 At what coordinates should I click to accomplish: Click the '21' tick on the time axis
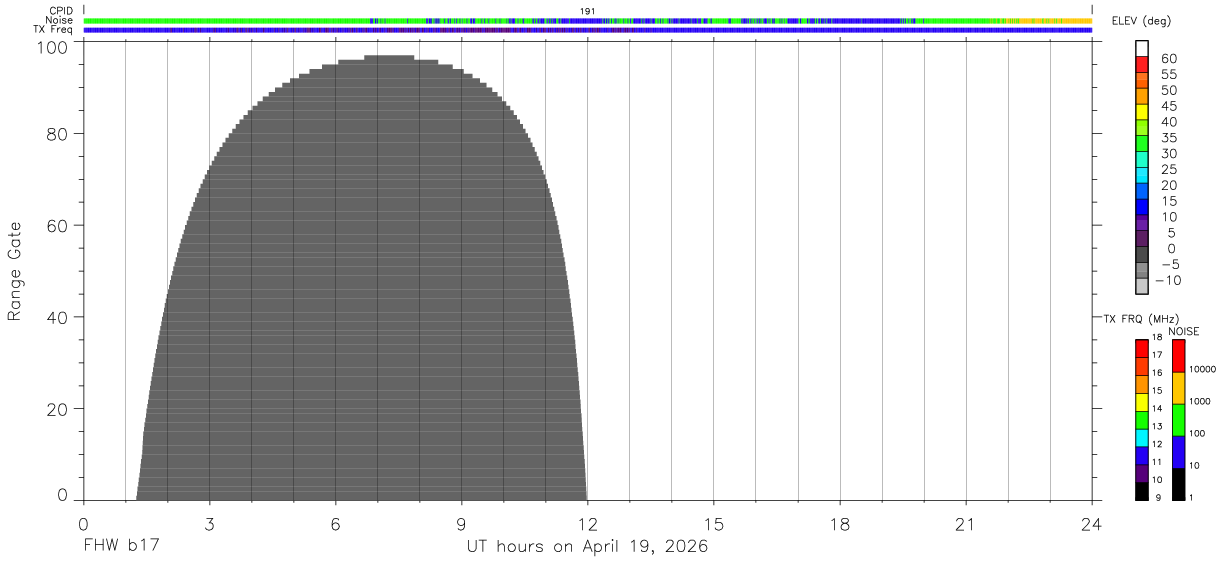pyautogui.click(x=966, y=524)
